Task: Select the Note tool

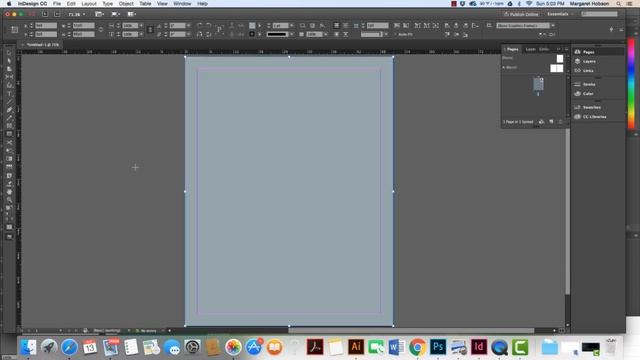Action: (x=9, y=176)
